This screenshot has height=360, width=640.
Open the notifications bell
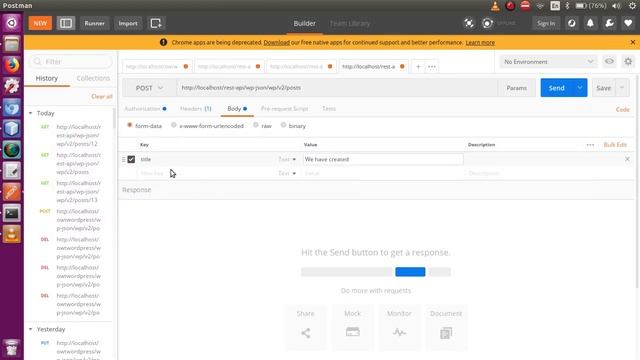click(590, 23)
